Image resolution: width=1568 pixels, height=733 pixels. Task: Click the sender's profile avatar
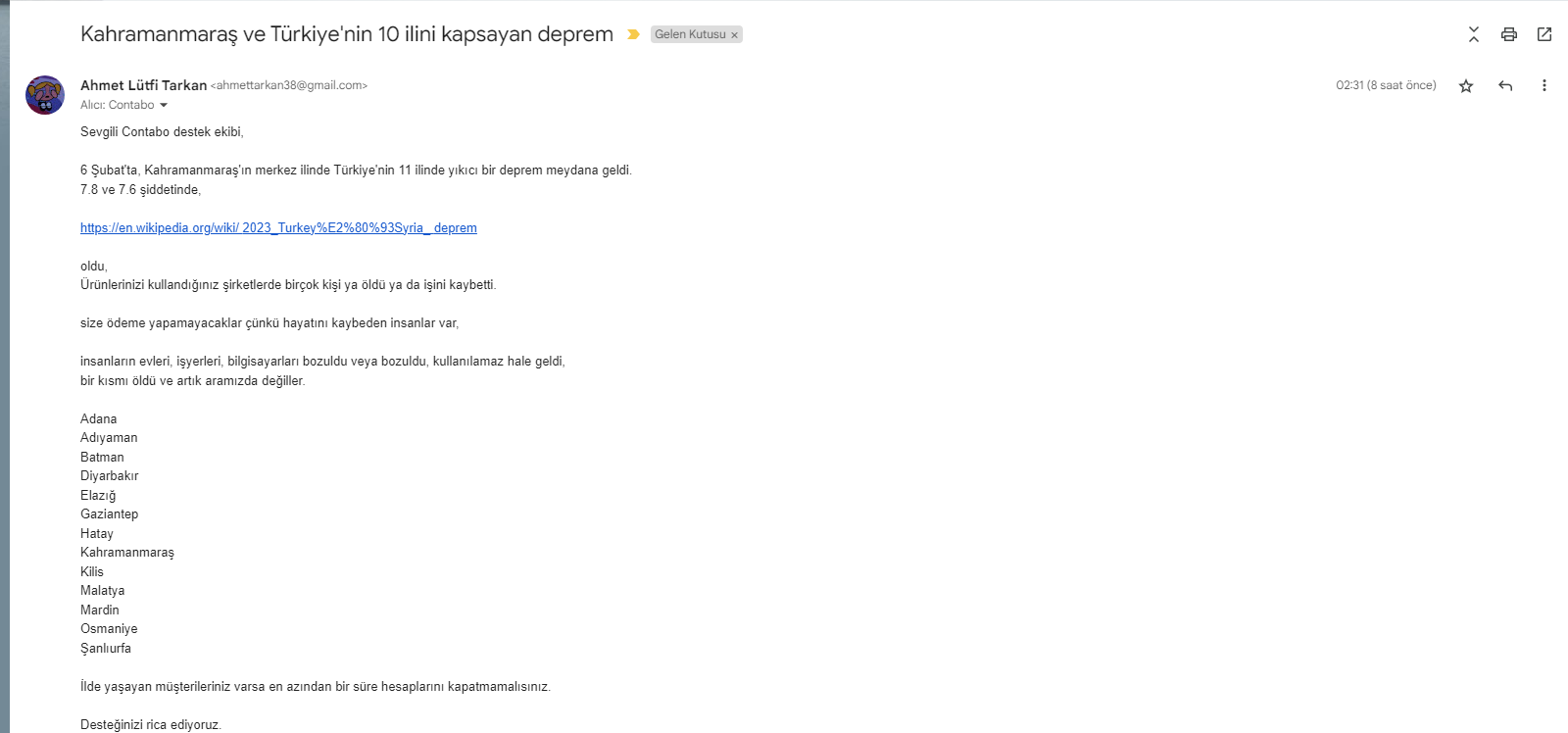45,95
